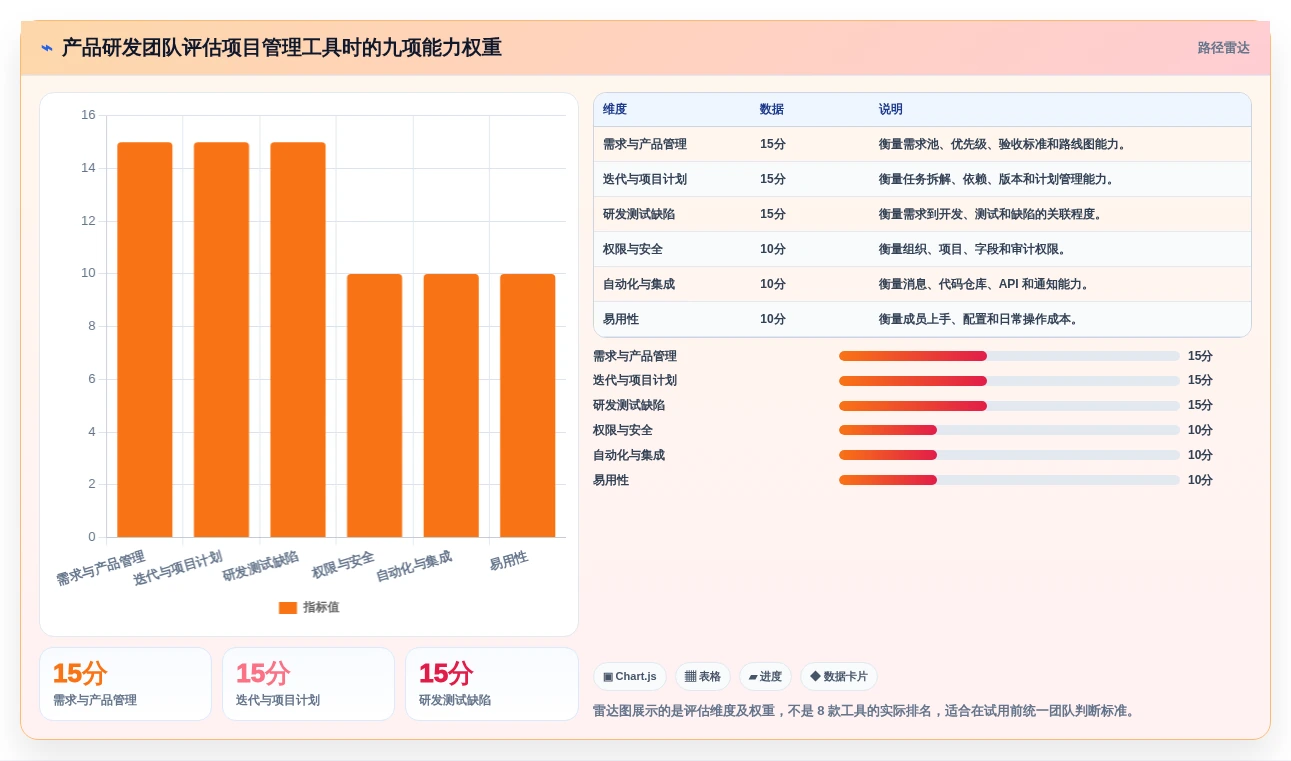Click the lightning icon beside the title
The width and height of the screenshot is (1291, 761).
(46, 48)
